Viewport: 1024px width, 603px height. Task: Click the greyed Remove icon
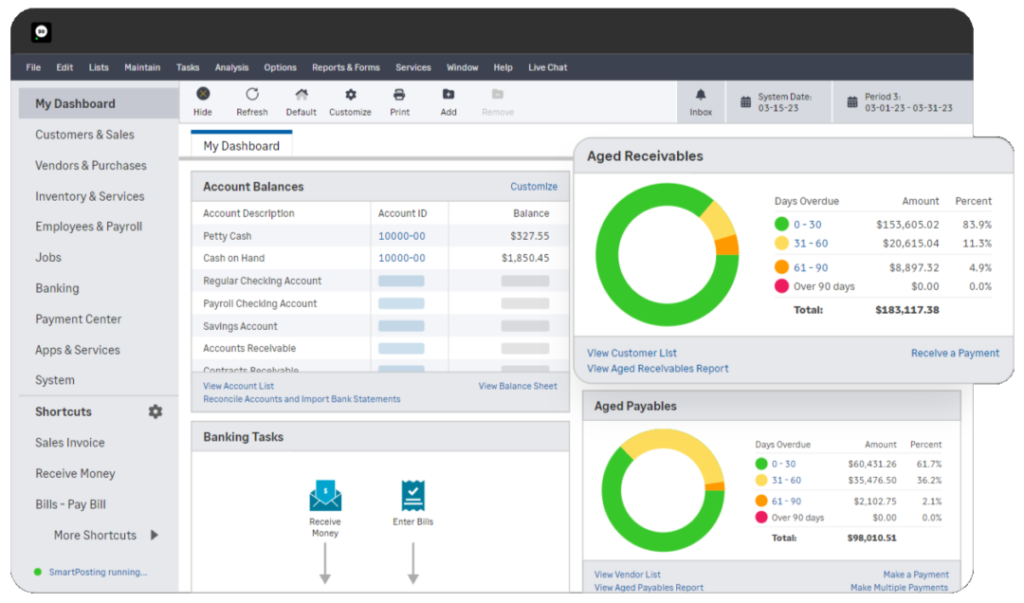click(498, 95)
